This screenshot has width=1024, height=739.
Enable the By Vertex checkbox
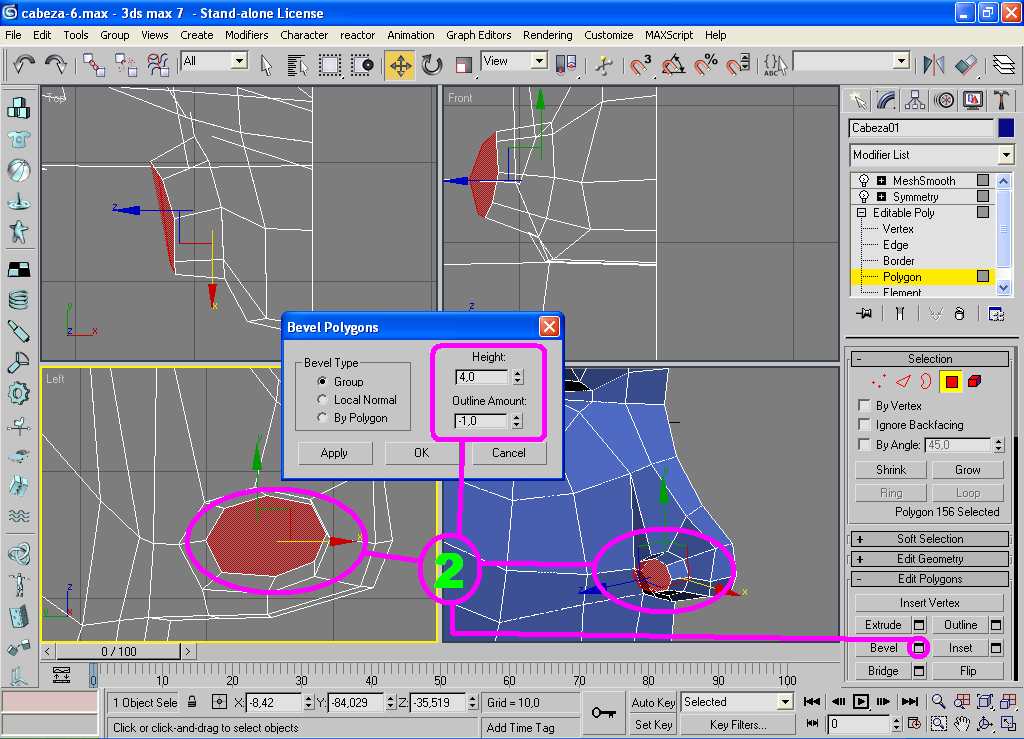(x=865, y=406)
